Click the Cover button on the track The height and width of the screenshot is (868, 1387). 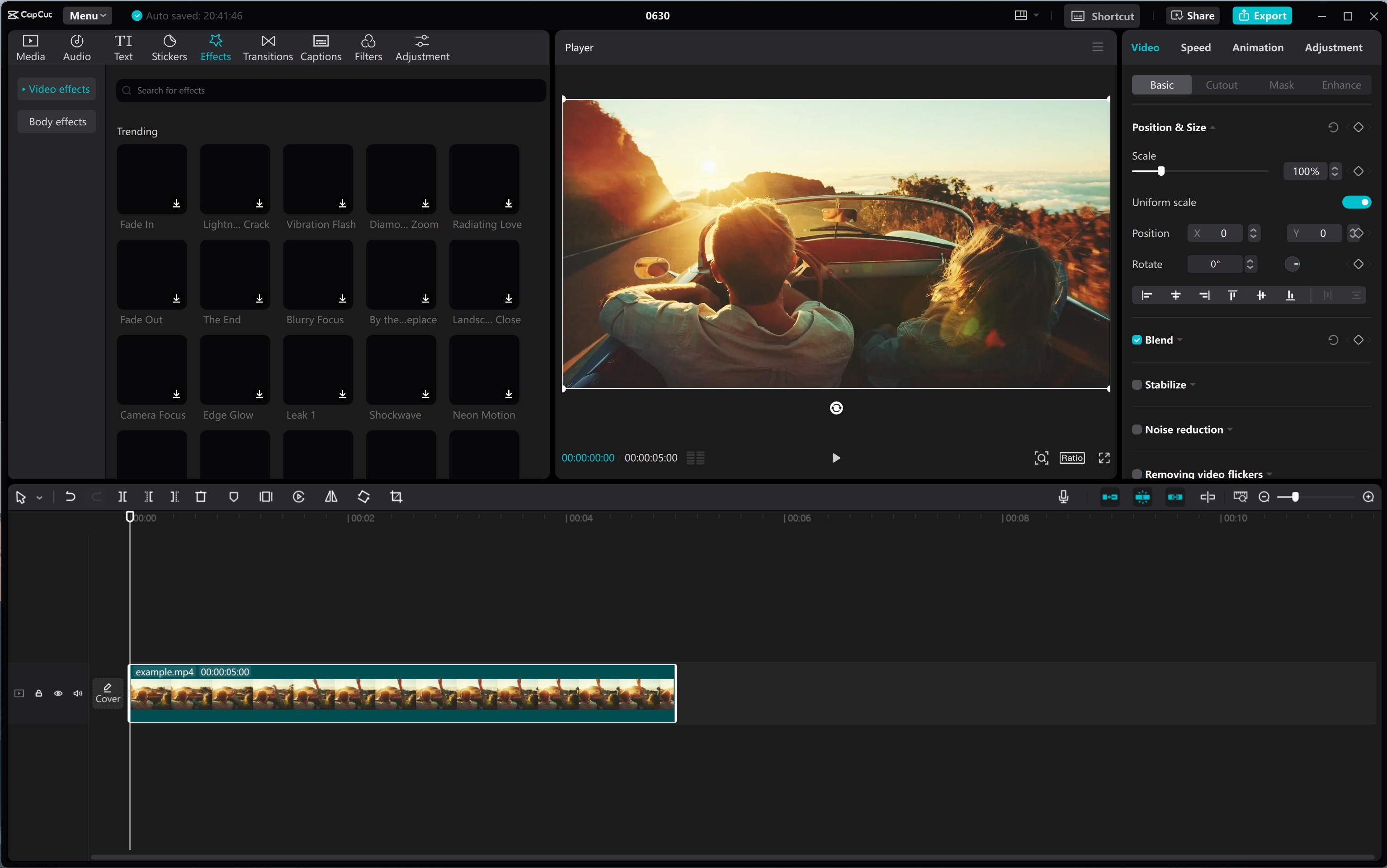108,693
